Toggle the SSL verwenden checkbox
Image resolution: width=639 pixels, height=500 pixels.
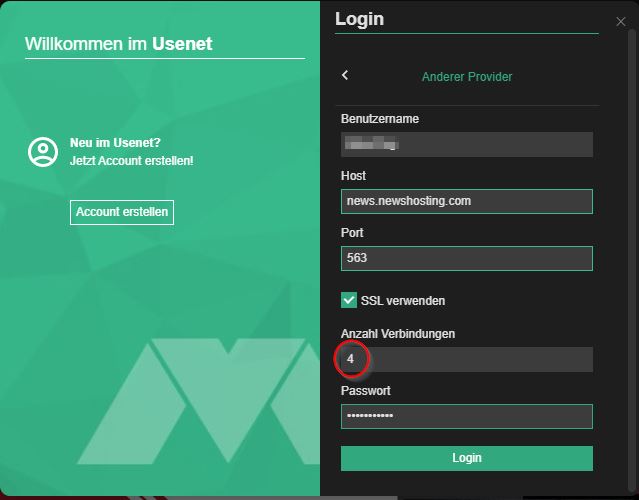tap(349, 300)
